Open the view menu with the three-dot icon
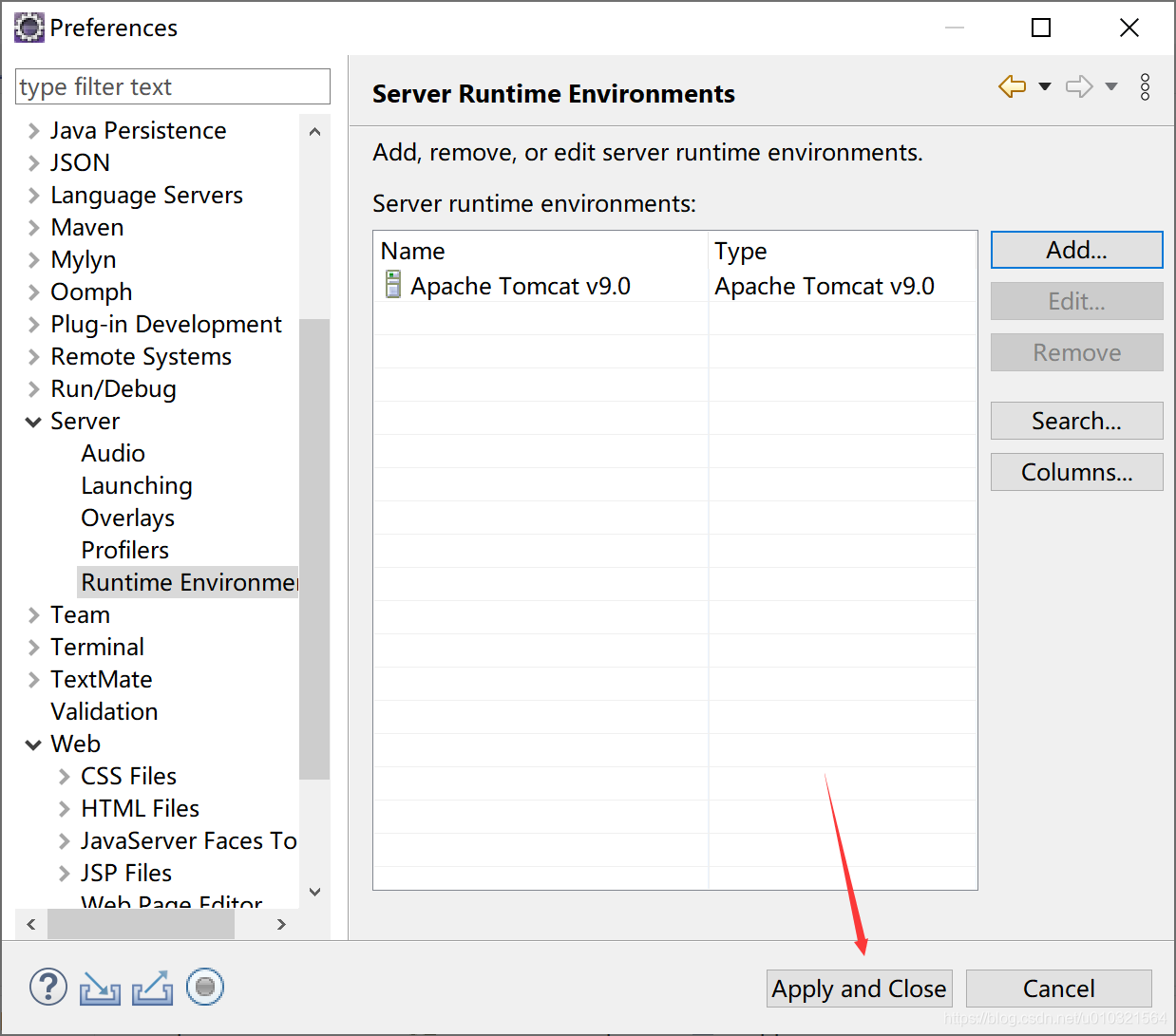 [x=1145, y=86]
